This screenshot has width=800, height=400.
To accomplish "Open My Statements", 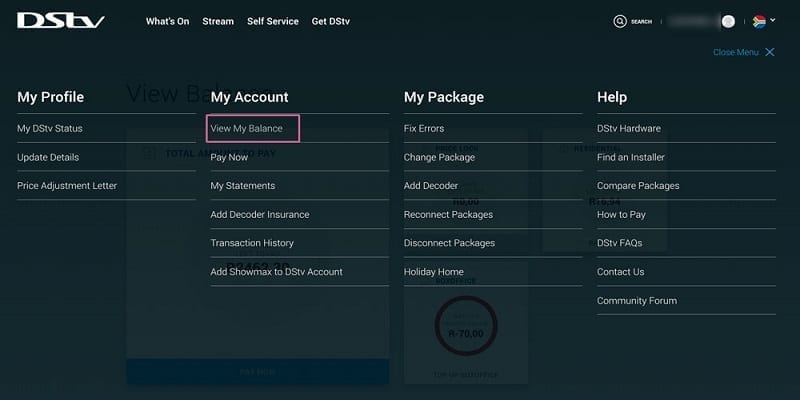I will [x=243, y=186].
